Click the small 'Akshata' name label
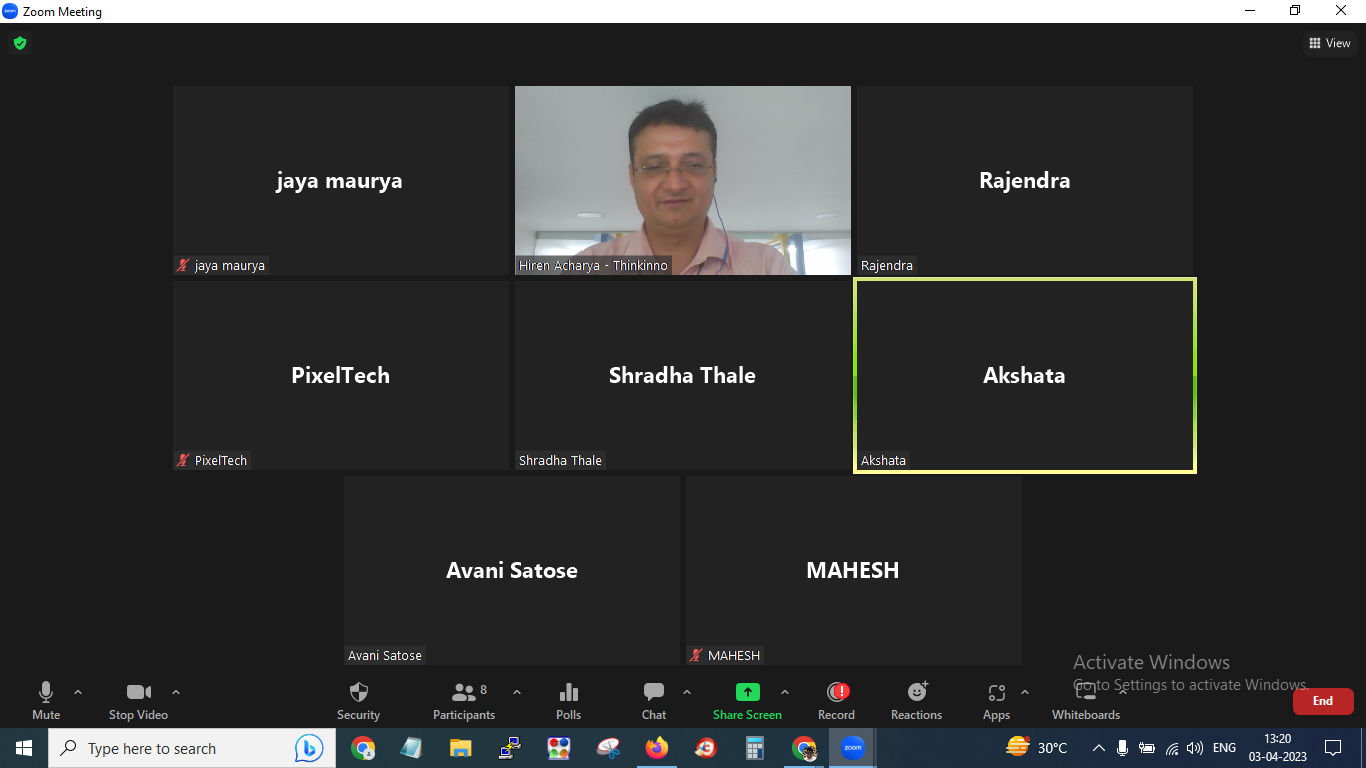Image resolution: width=1366 pixels, height=768 pixels. point(884,461)
